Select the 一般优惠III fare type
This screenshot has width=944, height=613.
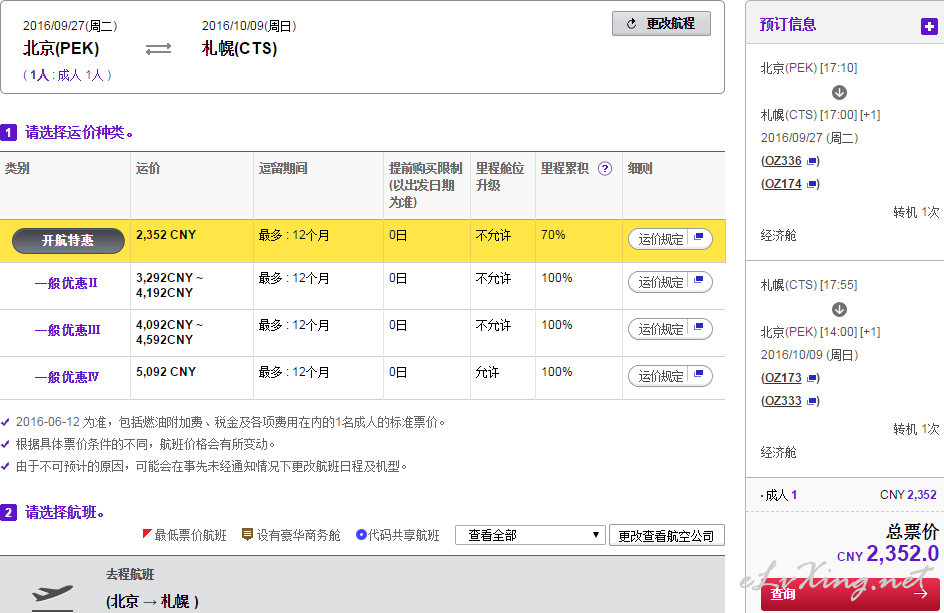click(67, 330)
